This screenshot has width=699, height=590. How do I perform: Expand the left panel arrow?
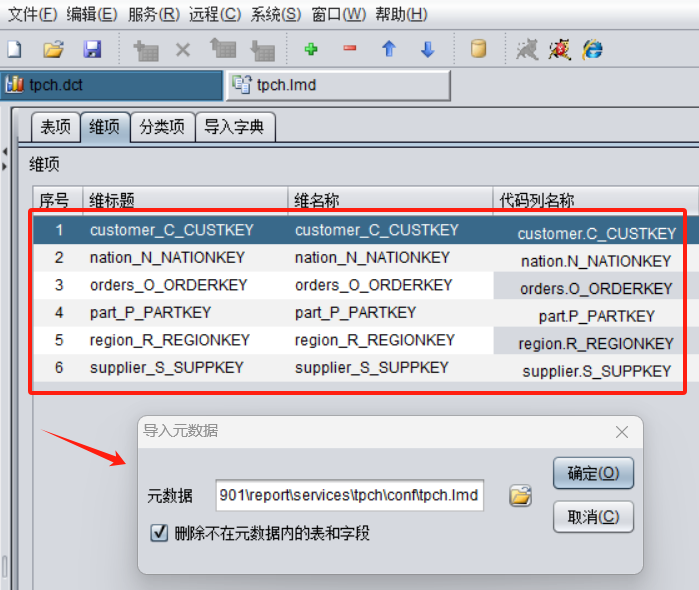pos(5,167)
